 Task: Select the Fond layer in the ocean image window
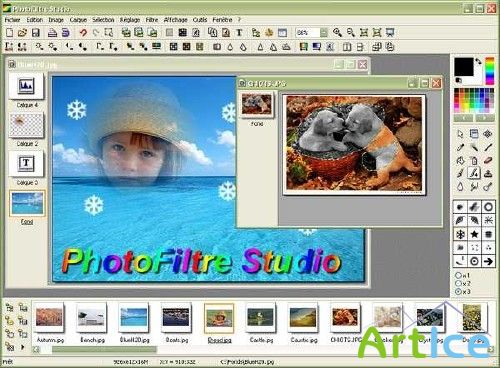tap(27, 203)
